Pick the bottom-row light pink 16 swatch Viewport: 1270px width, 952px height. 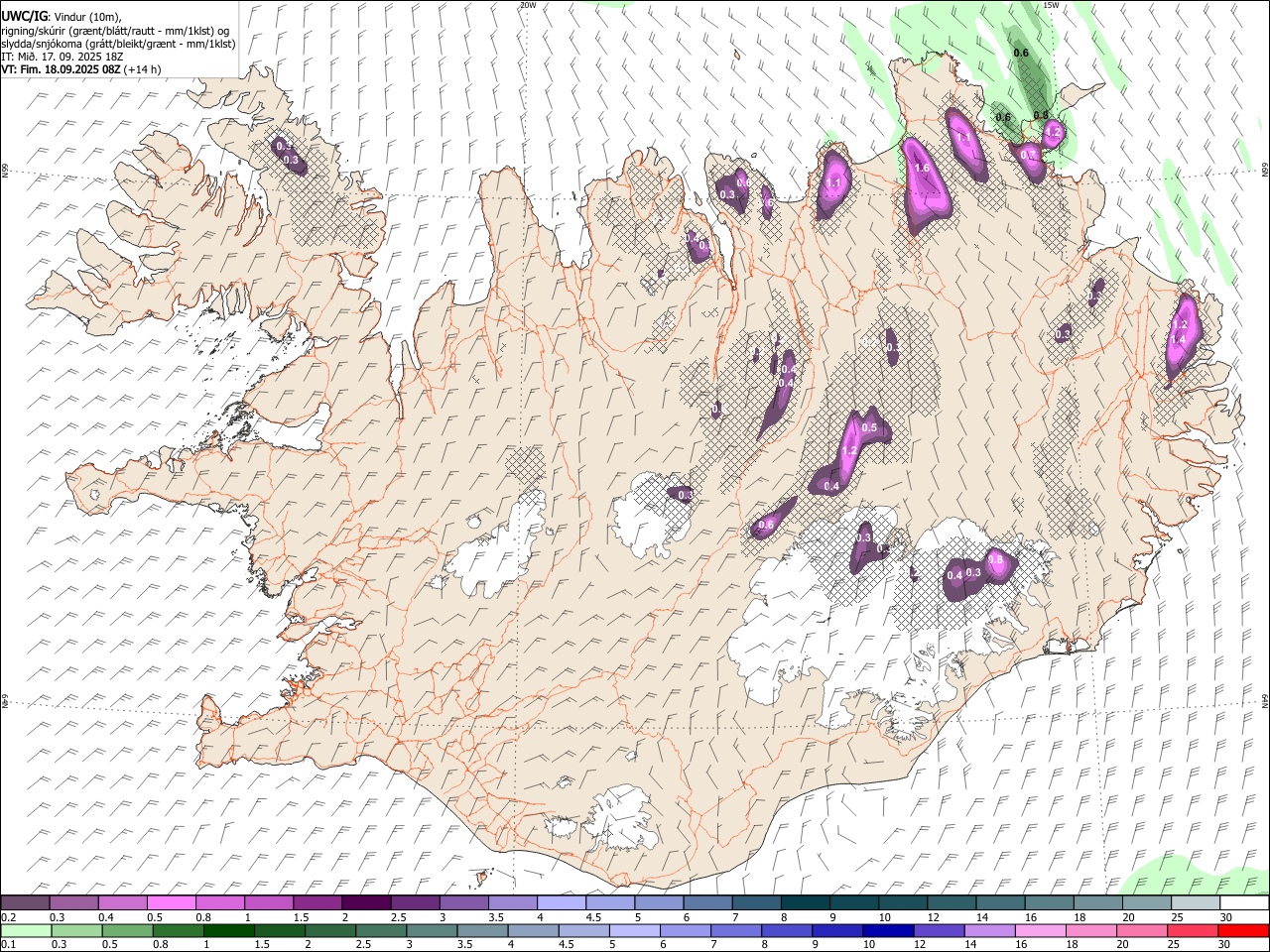tap(1040, 930)
